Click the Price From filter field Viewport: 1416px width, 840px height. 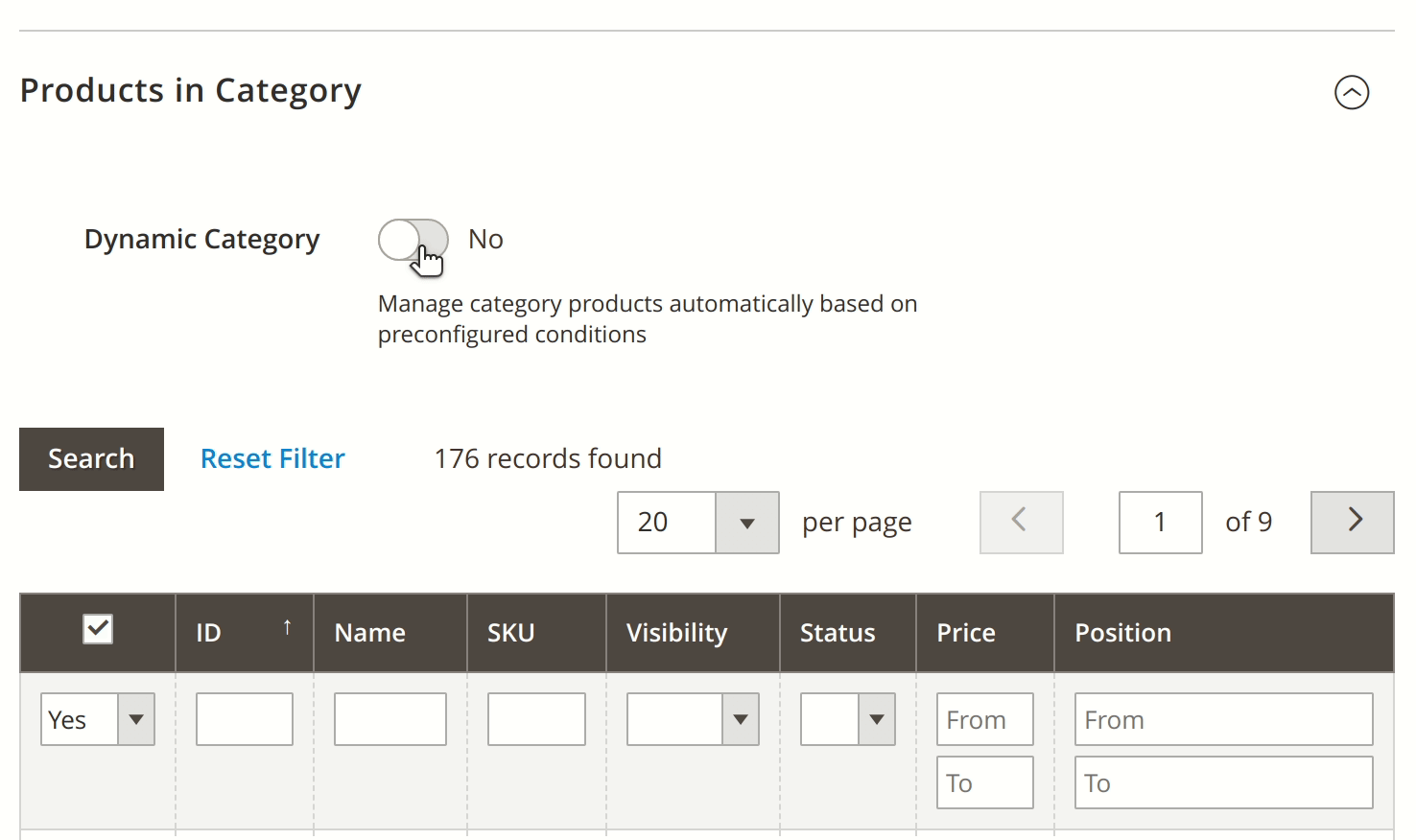tap(985, 719)
